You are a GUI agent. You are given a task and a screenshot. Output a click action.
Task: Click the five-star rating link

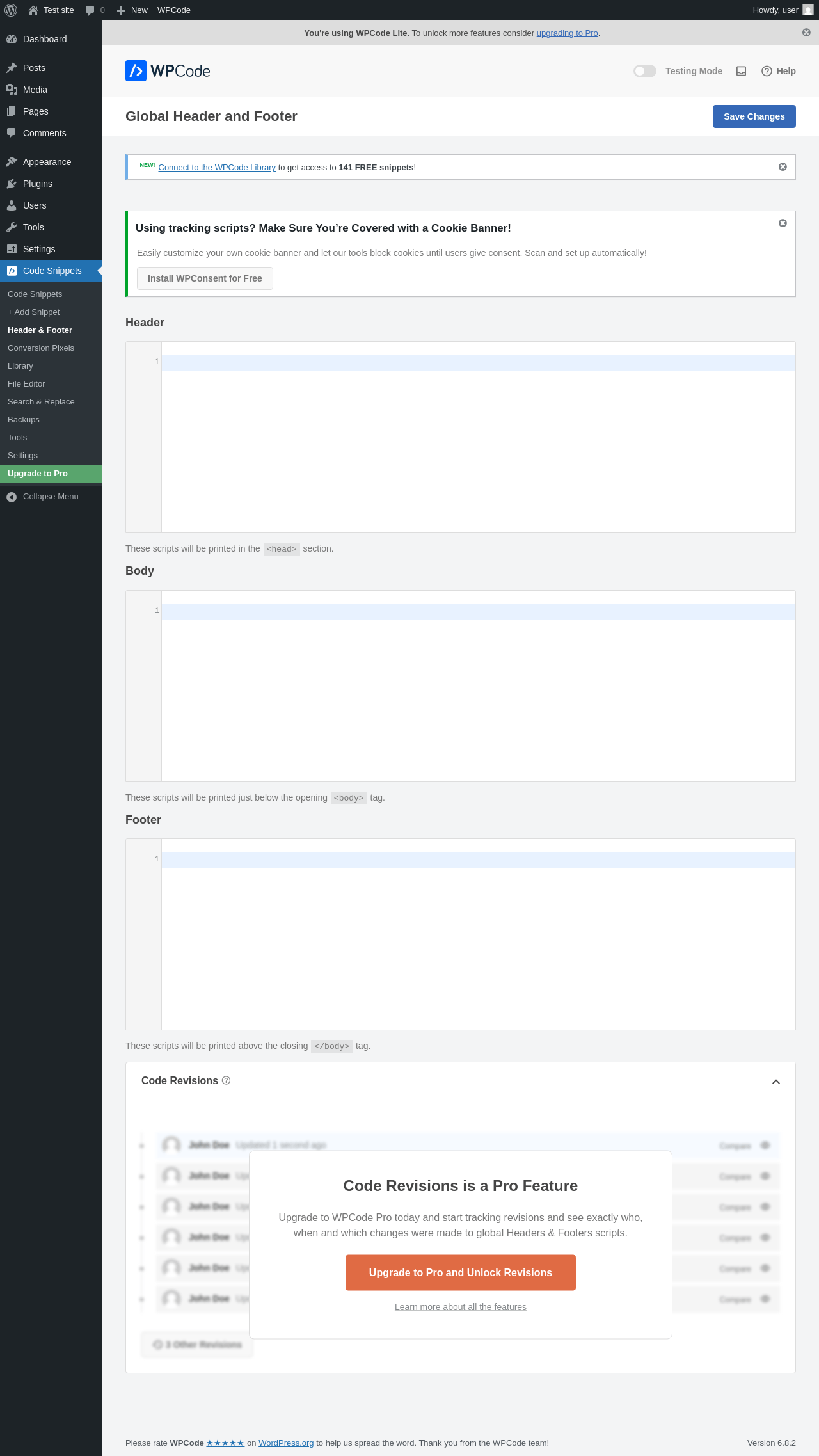[225, 1443]
